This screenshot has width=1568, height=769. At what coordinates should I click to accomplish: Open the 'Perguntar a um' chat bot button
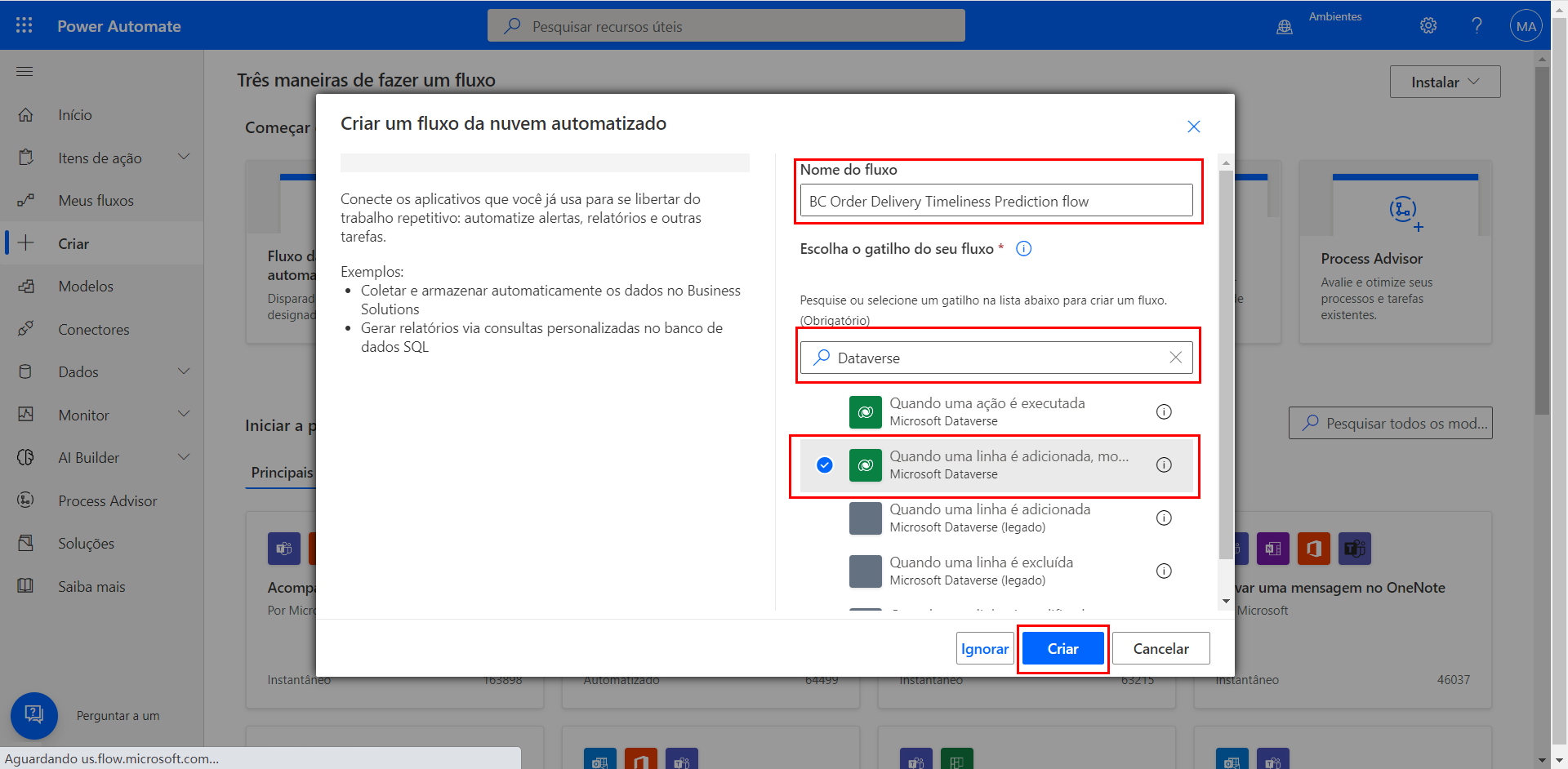point(34,716)
